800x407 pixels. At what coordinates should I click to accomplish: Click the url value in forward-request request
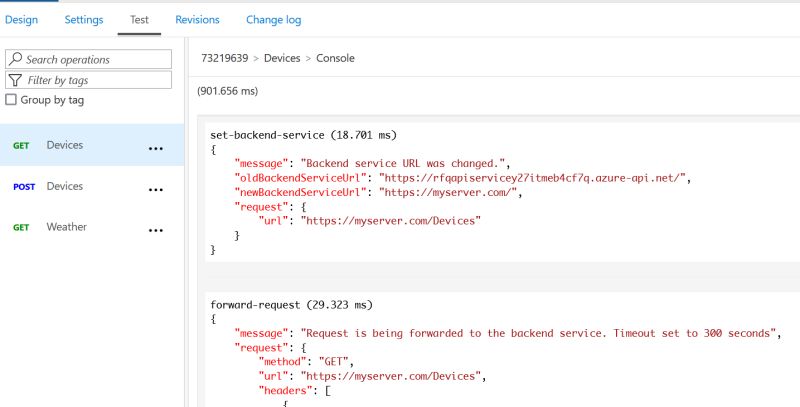[390, 376]
